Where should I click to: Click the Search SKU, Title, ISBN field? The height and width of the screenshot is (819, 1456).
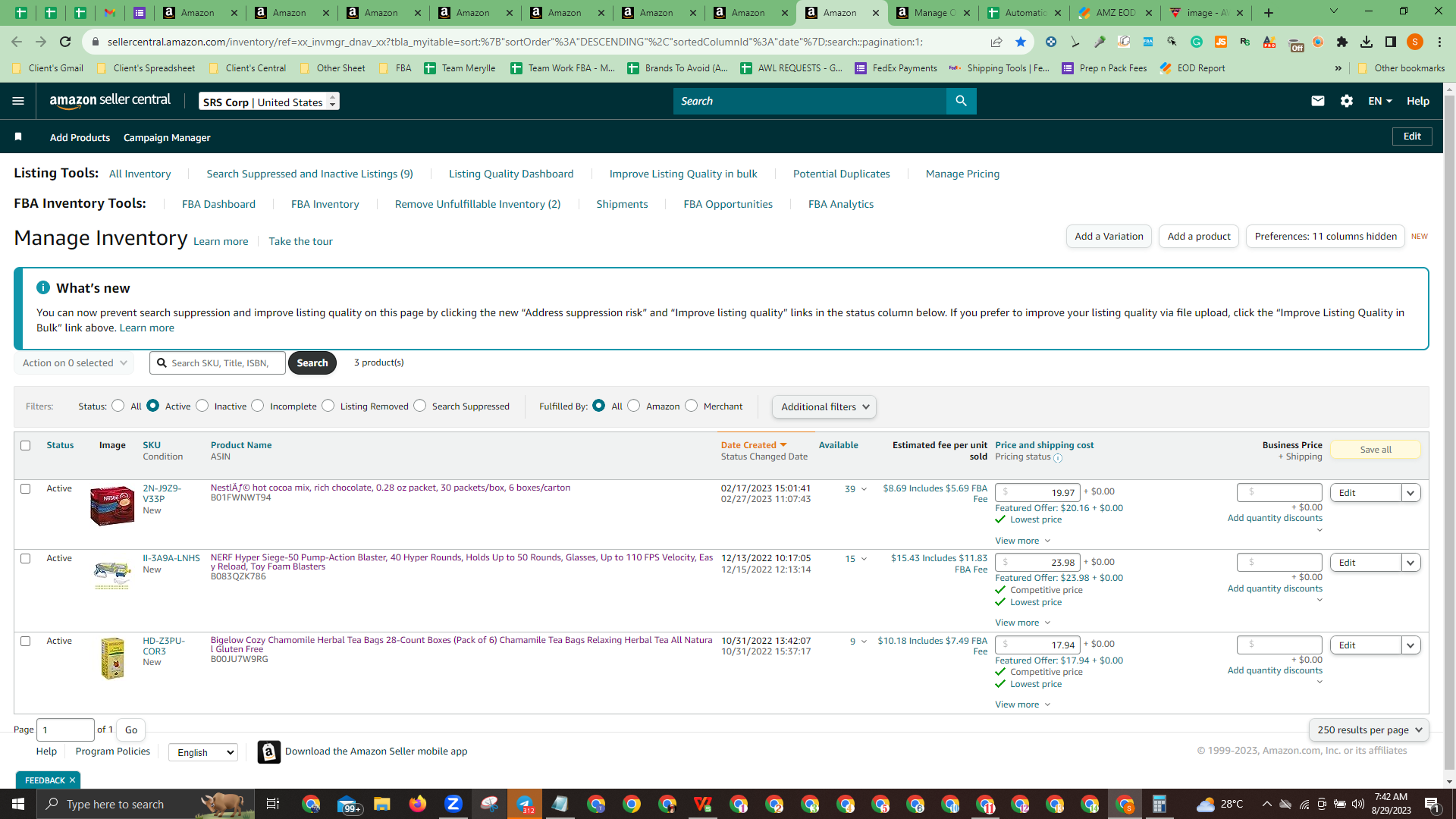click(218, 362)
